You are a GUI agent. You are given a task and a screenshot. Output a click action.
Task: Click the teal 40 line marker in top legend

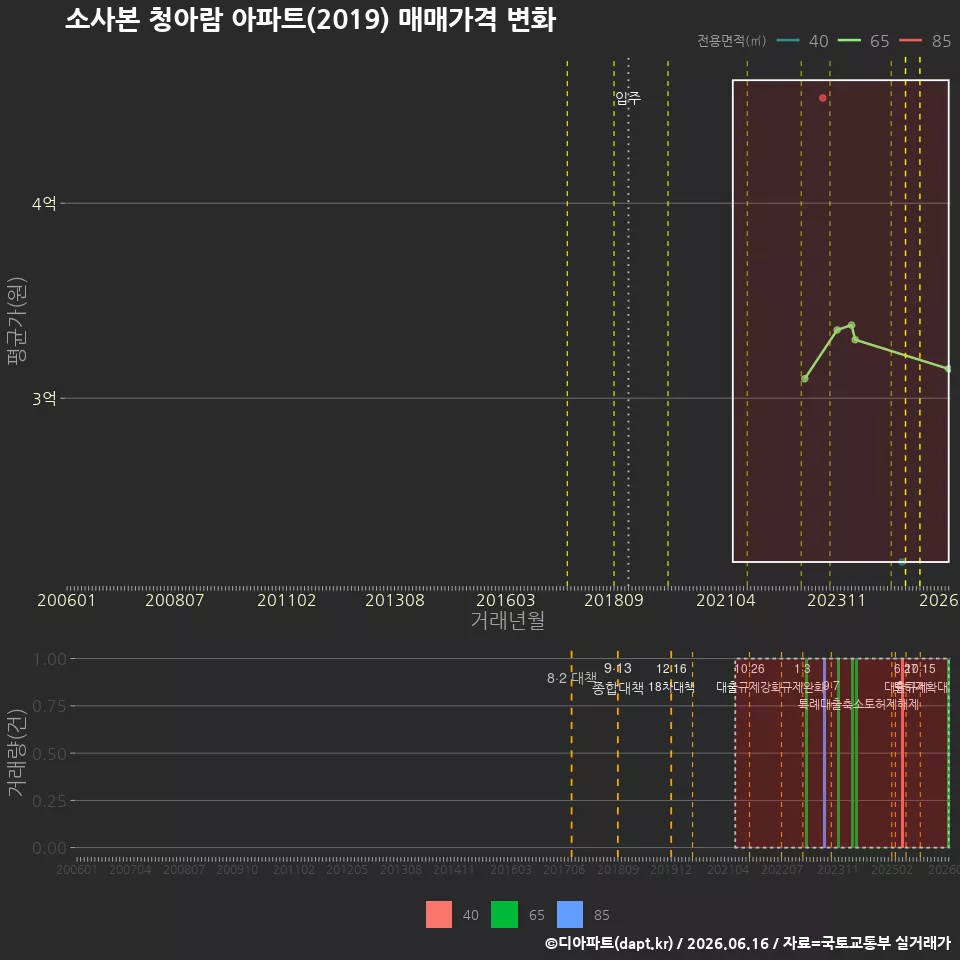pos(788,40)
